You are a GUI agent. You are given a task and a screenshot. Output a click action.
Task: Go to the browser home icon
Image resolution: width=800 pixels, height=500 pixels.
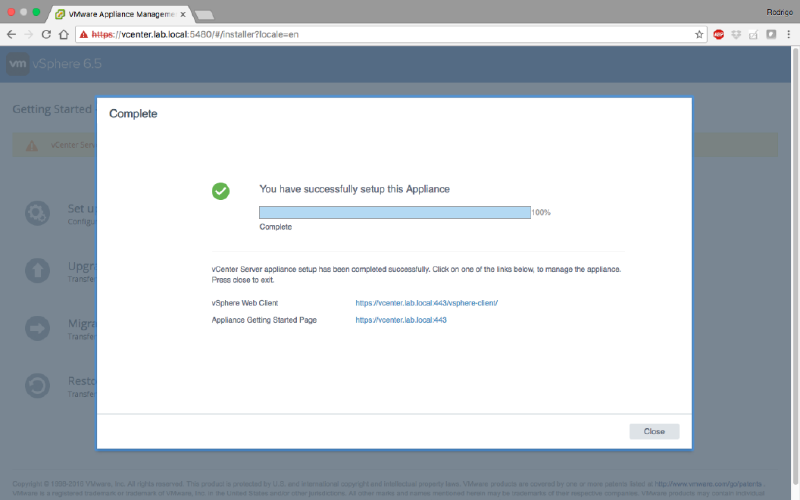pos(63,34)
